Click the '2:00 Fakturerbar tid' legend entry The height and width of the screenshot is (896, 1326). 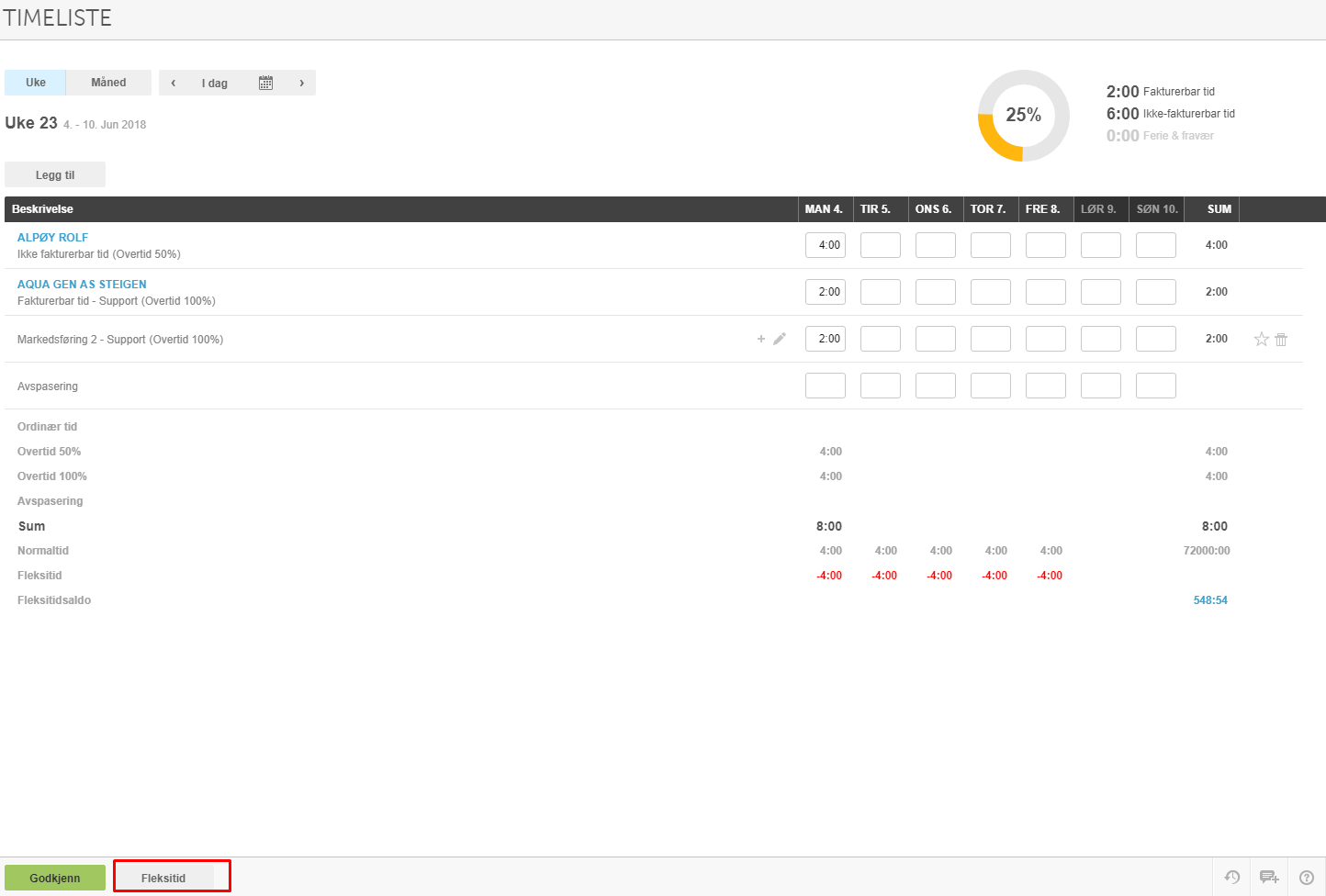click(x=1161, y=92)
